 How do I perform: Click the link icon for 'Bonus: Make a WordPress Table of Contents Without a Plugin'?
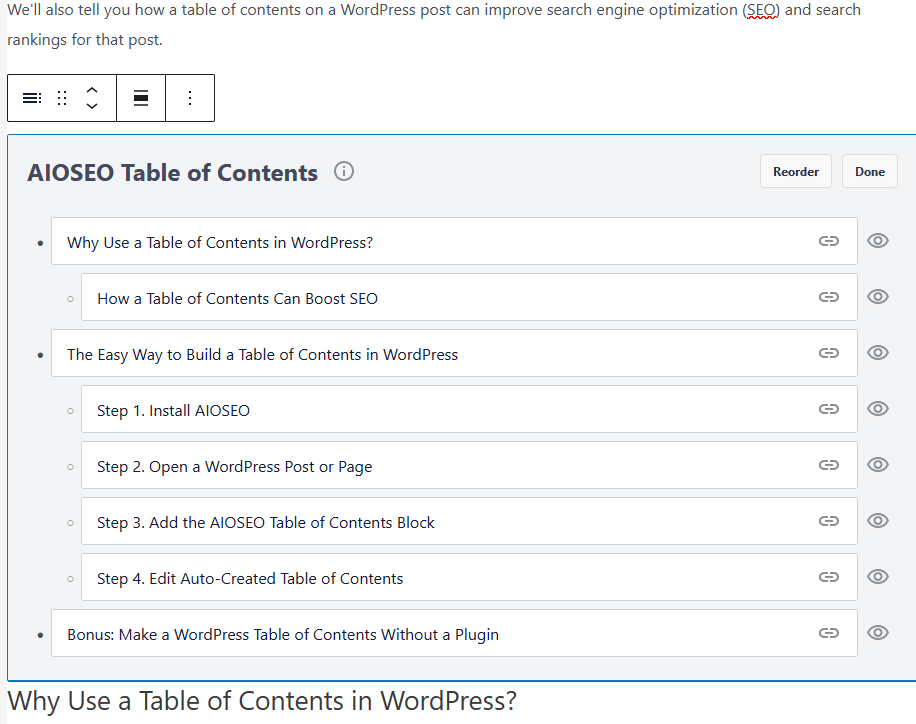point(828,633)
